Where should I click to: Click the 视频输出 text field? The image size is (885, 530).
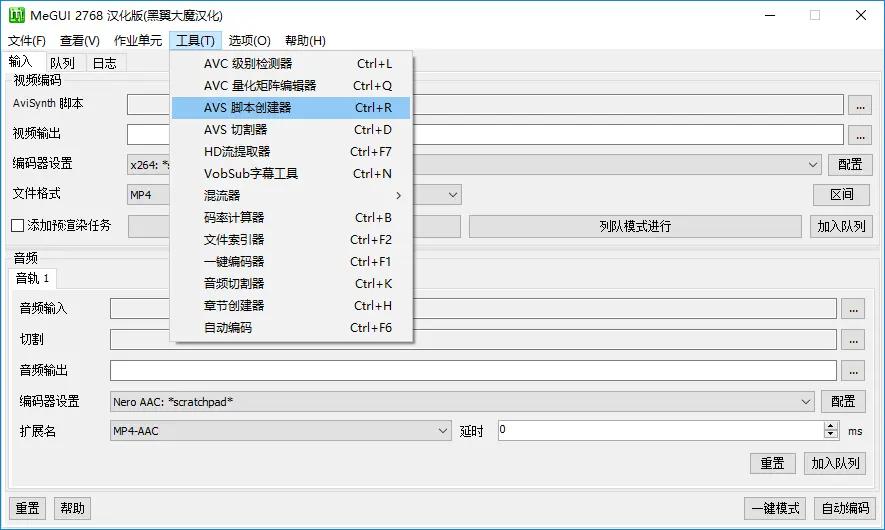[485, 135]
